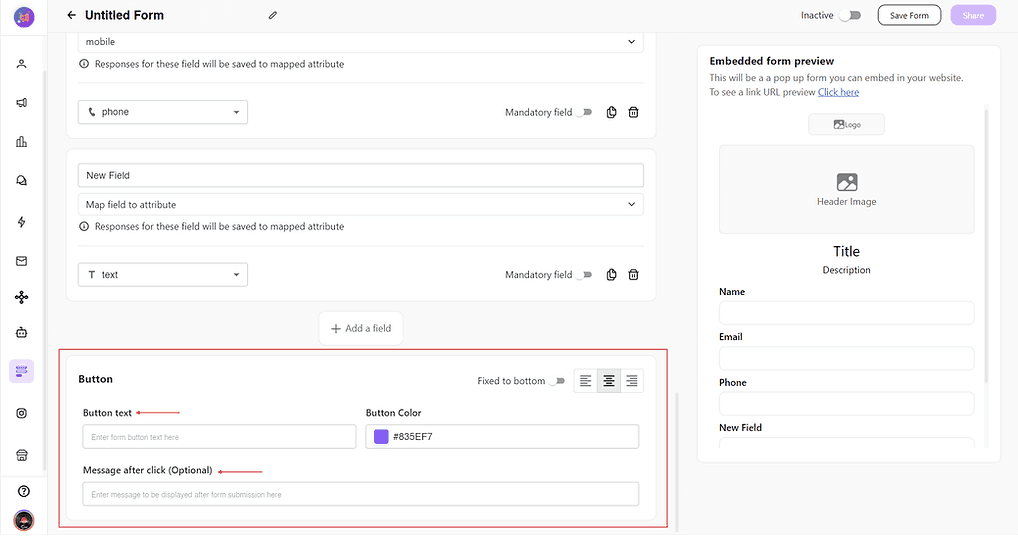This screenshot has height=536, width=1018.
Task: Select the highlighted forms icon in sidebar
Action: tap(21, 371)
